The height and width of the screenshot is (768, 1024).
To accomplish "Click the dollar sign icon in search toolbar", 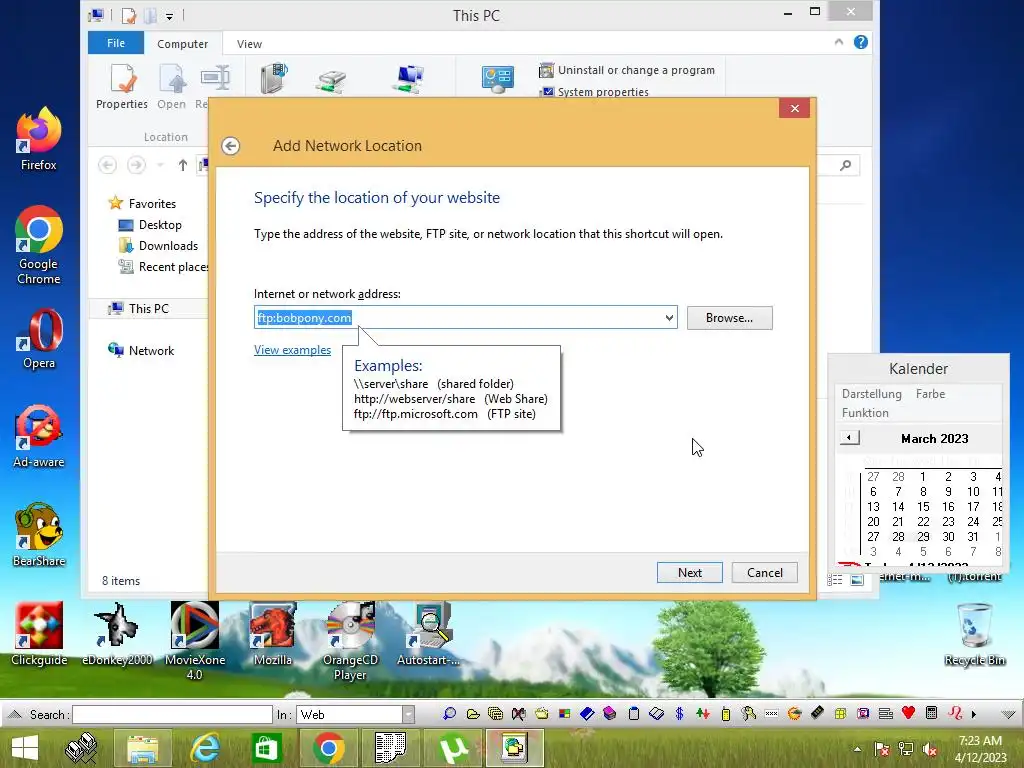I will click(x=679, y=714).
